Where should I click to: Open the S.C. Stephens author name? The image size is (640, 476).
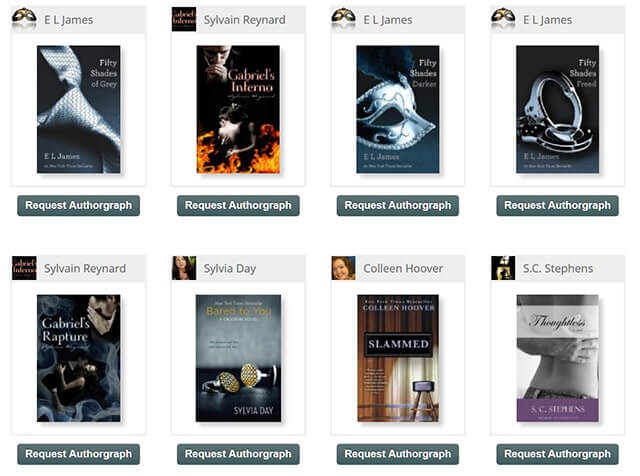click(x=558, y=268)
